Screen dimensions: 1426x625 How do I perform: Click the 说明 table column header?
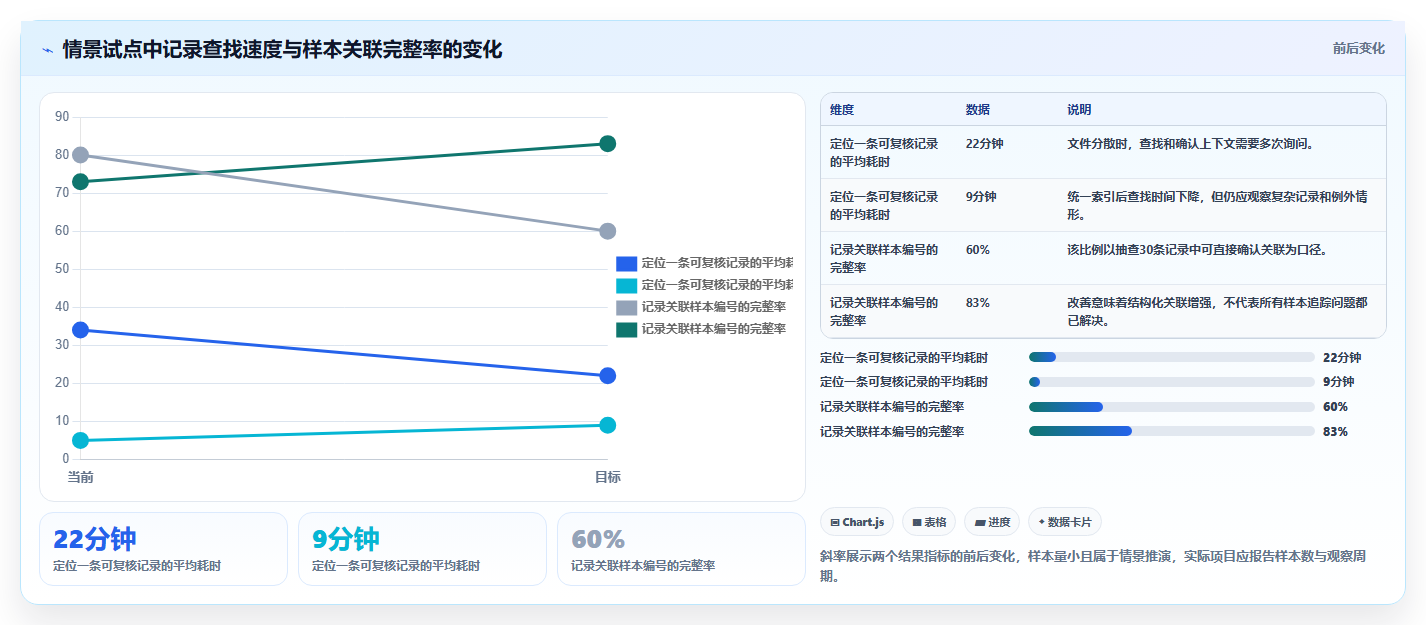pyautogui.click(x=1080, y=110)
